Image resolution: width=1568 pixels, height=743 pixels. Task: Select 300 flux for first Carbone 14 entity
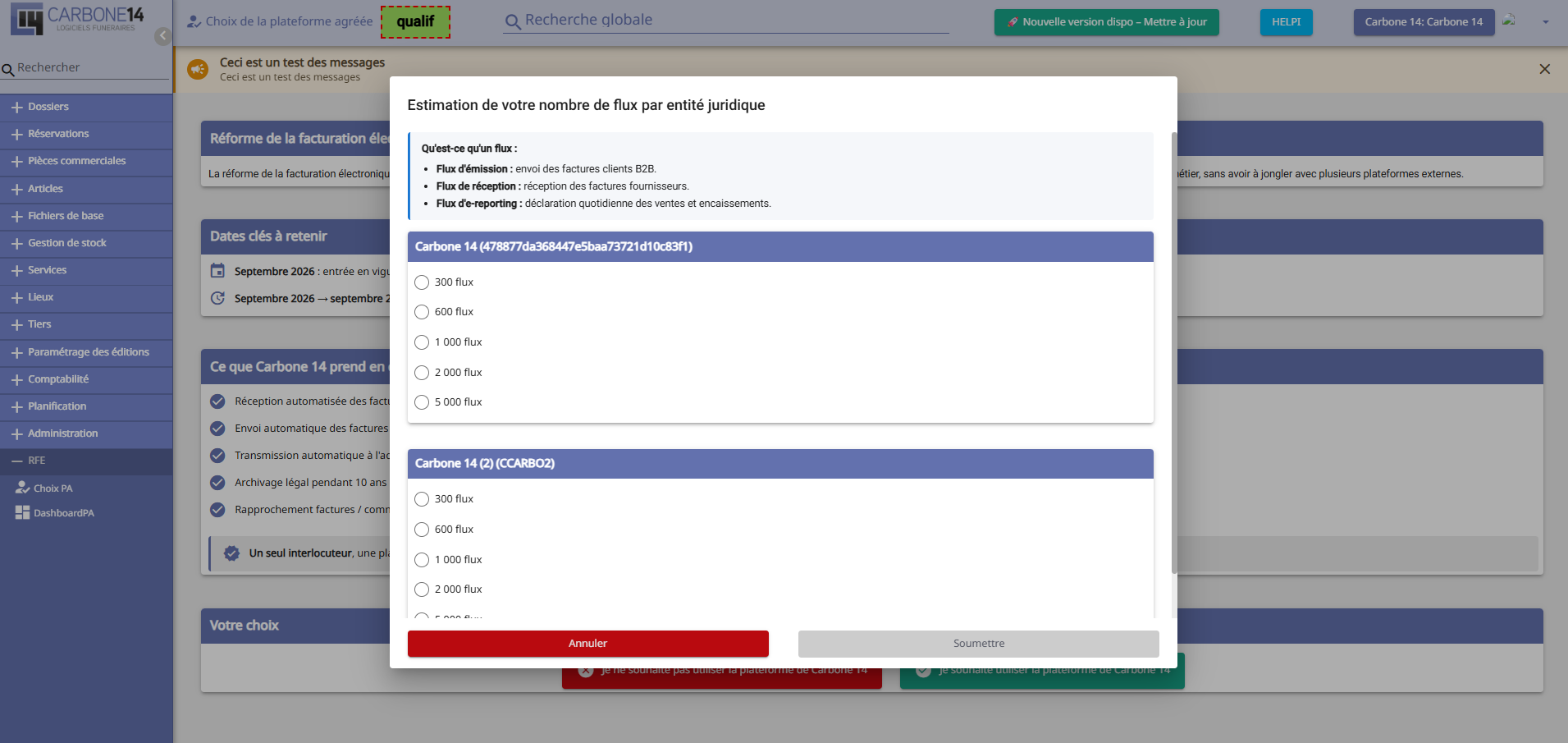click(x=422, y=282)
